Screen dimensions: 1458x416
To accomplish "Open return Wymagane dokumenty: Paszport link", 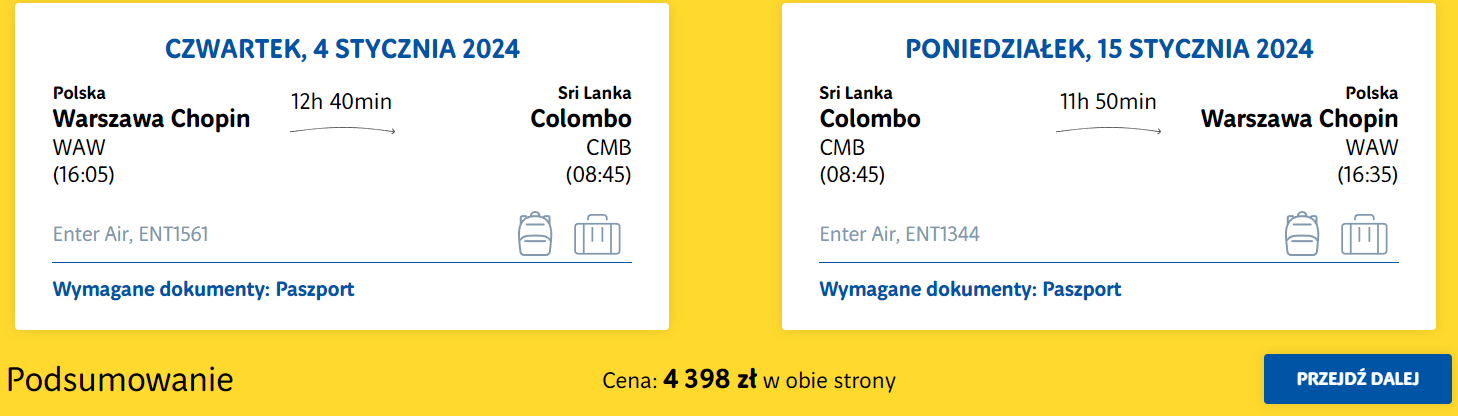I will point(970,290).
